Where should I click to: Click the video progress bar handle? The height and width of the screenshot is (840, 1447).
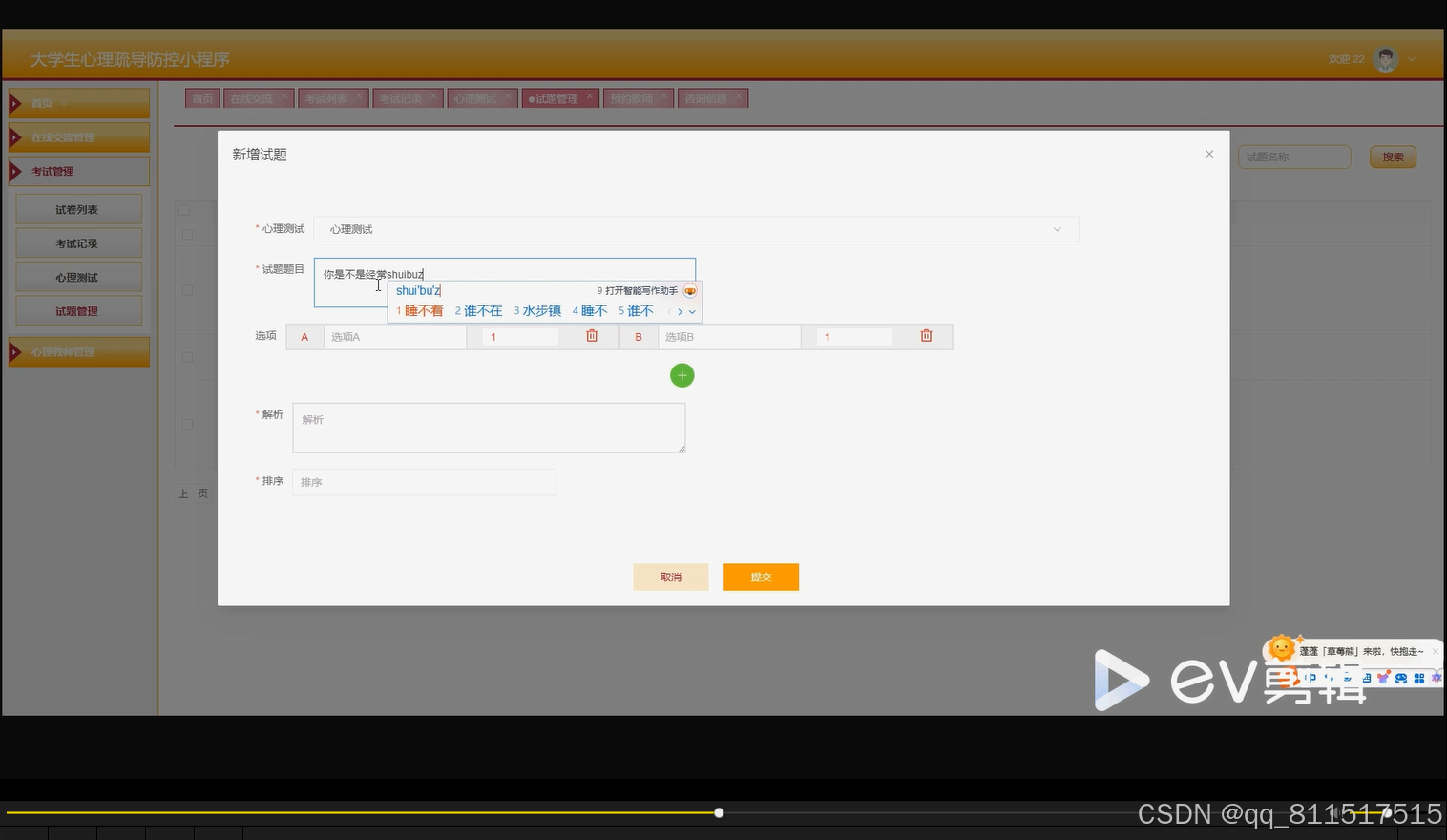point(719,812)
